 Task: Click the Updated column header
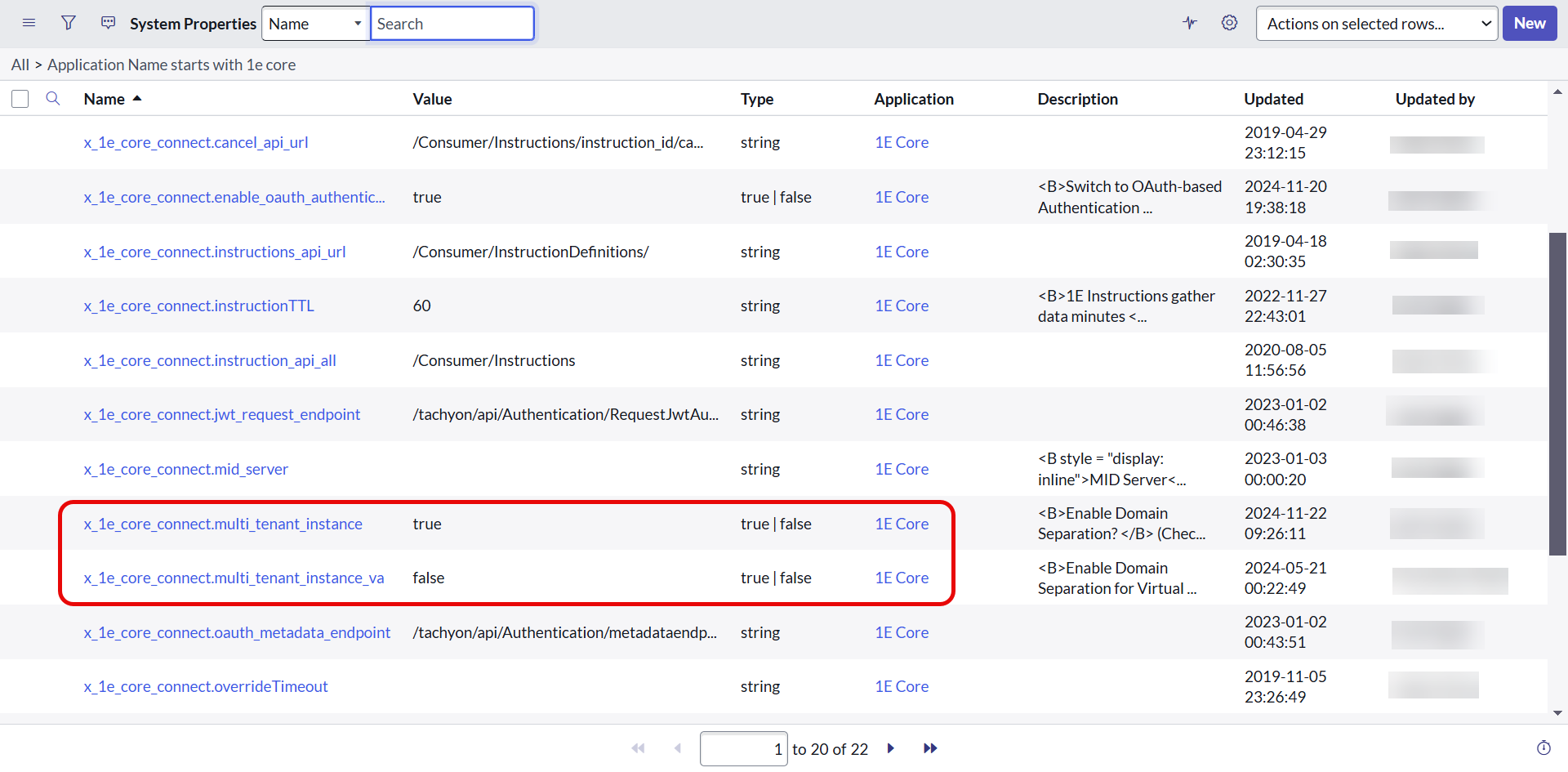tap(1273, 99)
